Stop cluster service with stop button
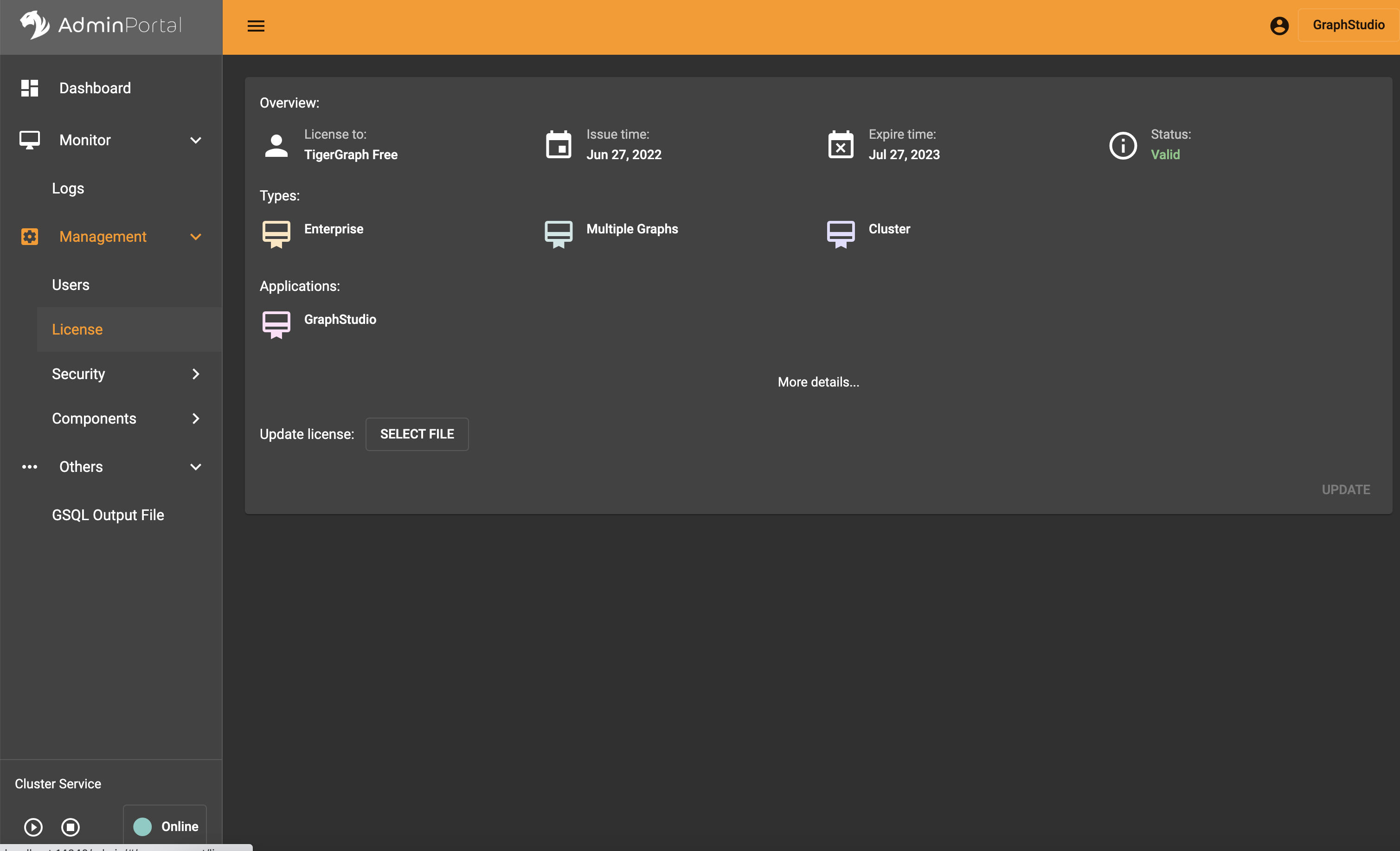 tap(71, 826)
